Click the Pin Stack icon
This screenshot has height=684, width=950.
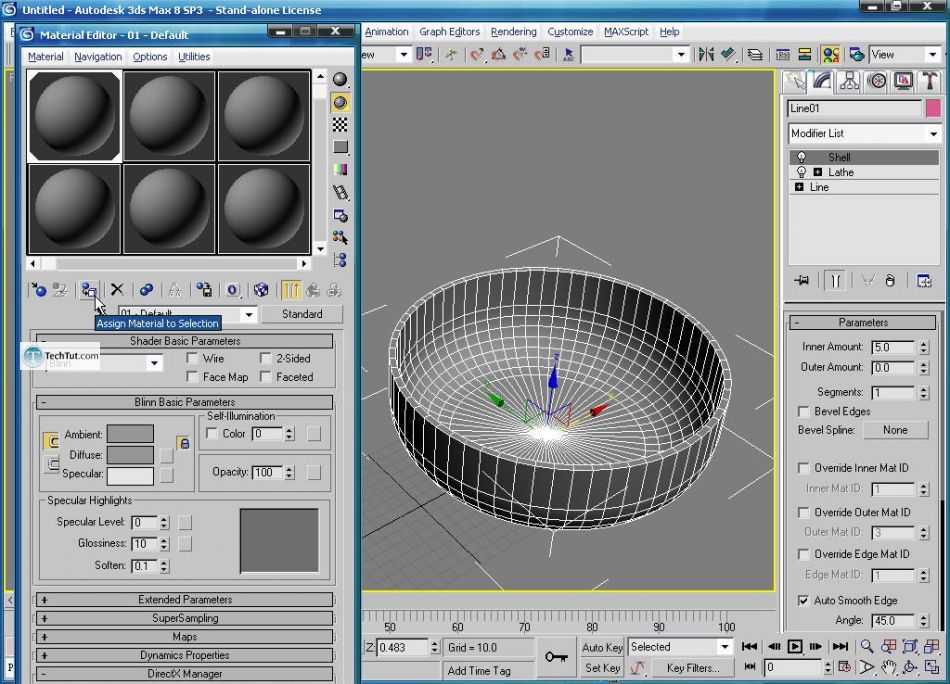point(801,281)
